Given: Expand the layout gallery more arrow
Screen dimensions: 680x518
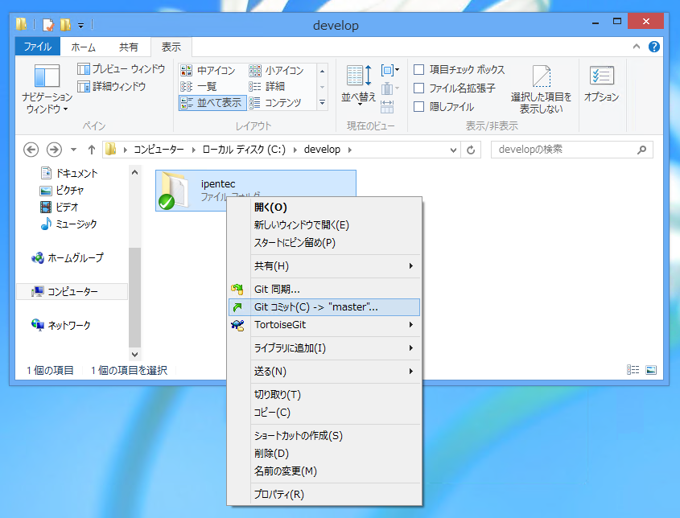Looking at the screenshot, I should coord(322,103).
